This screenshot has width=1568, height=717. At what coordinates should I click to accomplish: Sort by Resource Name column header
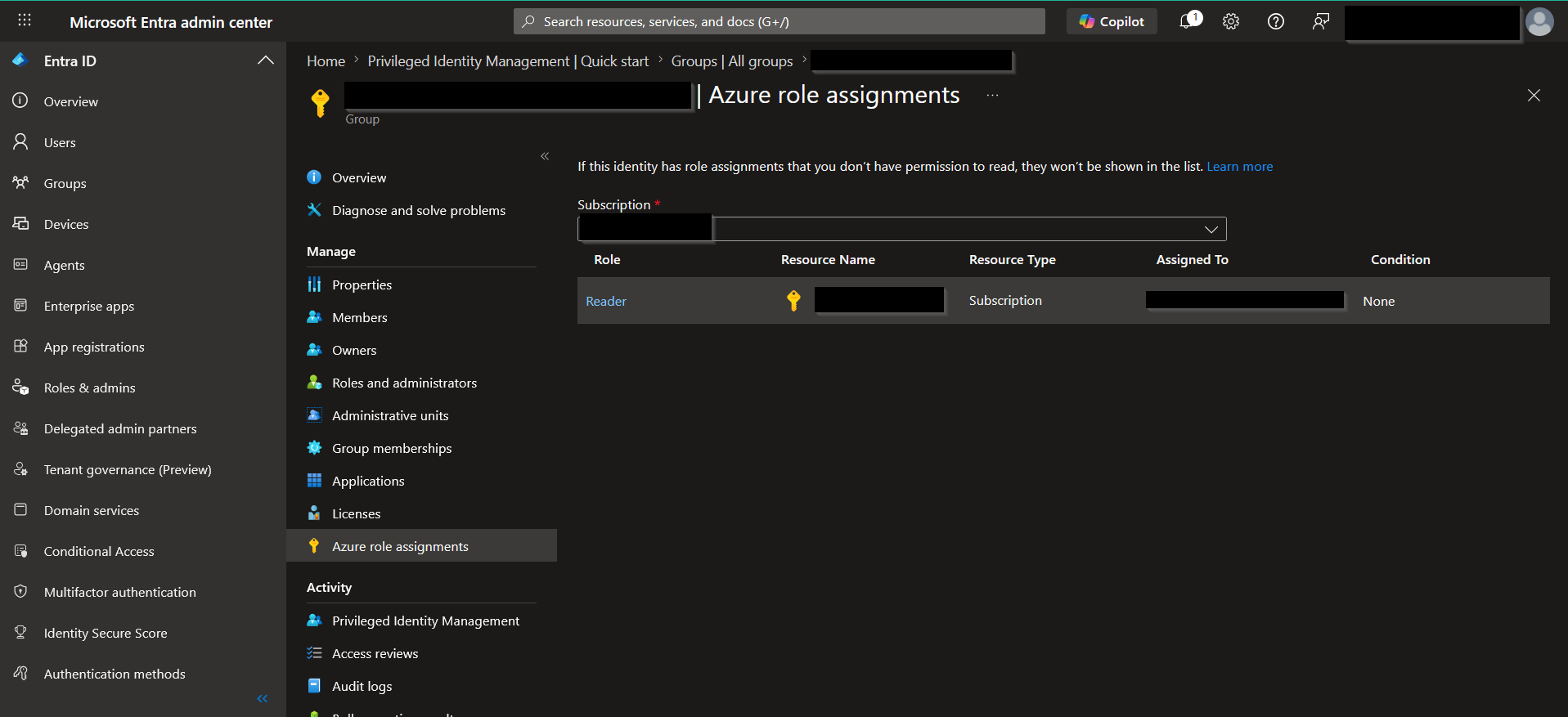coord(828,259)
